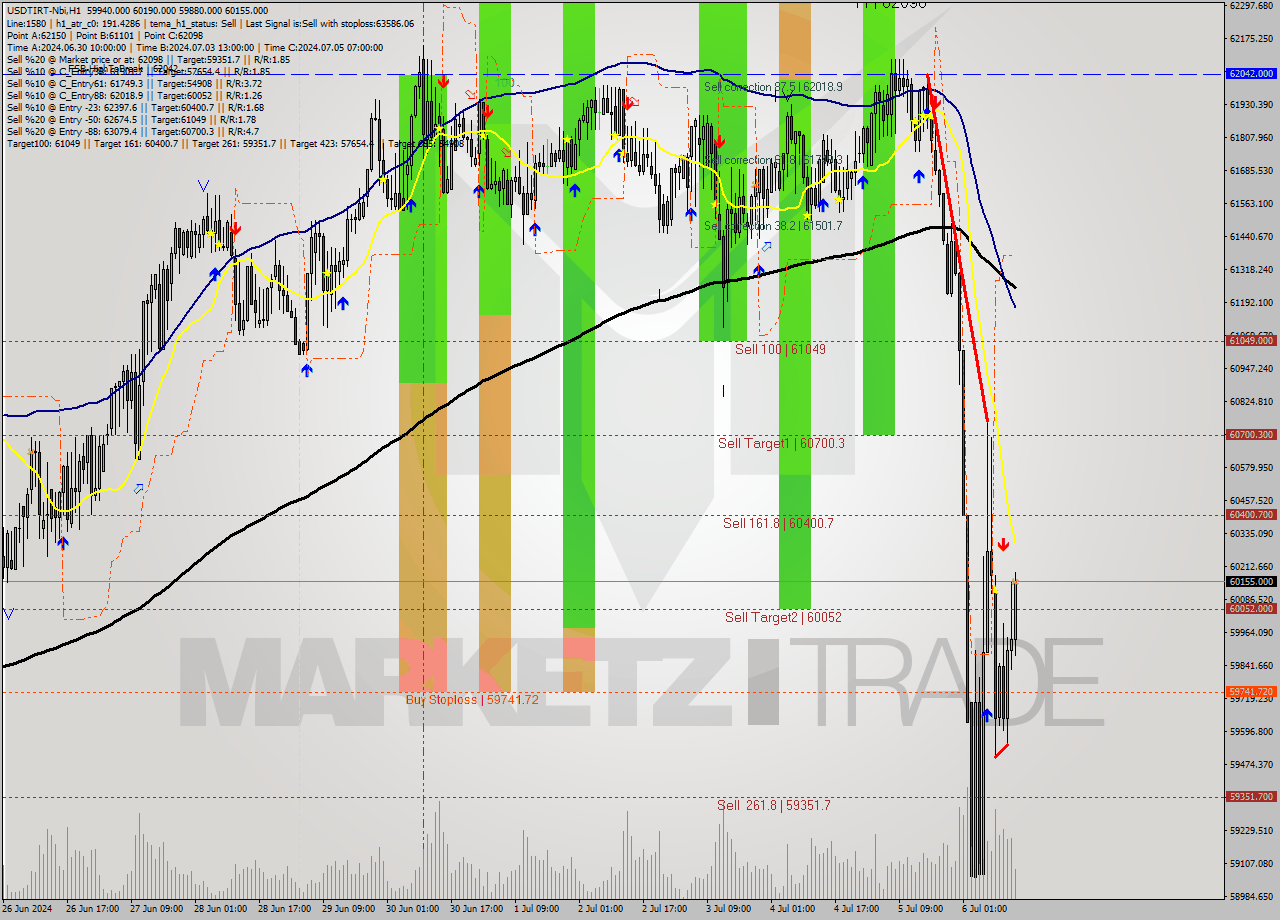The image size is (1280, 920).
Task: Click the 'Sell 261.8 | 59351.7' label
Action: click(x=773, y=805)
